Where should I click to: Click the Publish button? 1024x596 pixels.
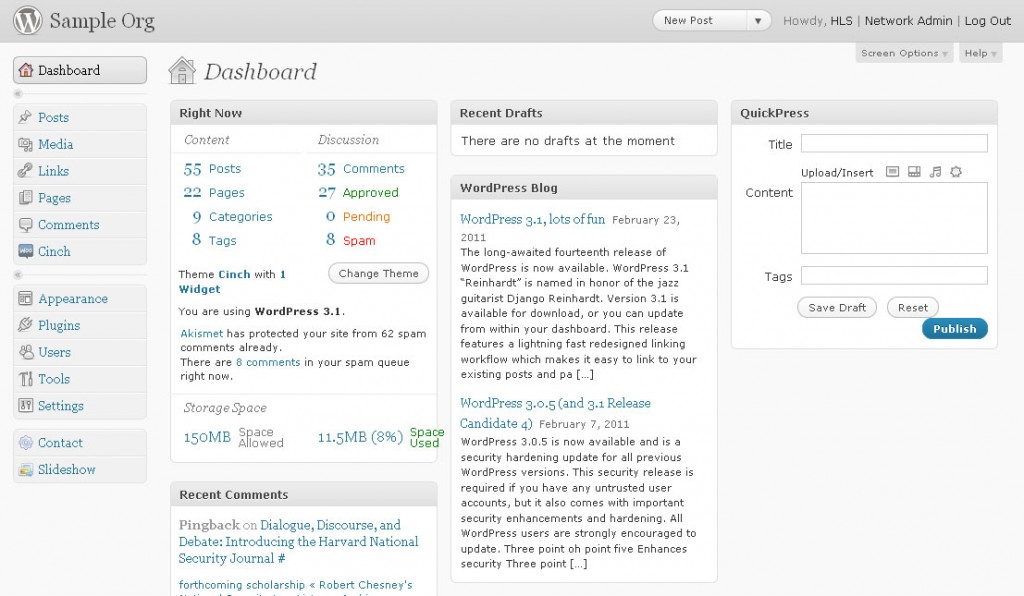click(x=954, y=328)
